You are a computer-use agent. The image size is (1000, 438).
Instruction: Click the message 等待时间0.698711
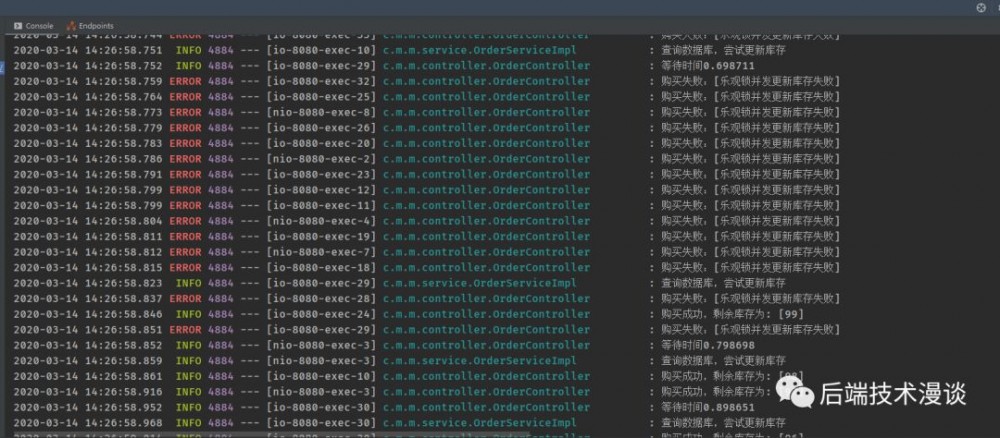click(x=707, y=66)
